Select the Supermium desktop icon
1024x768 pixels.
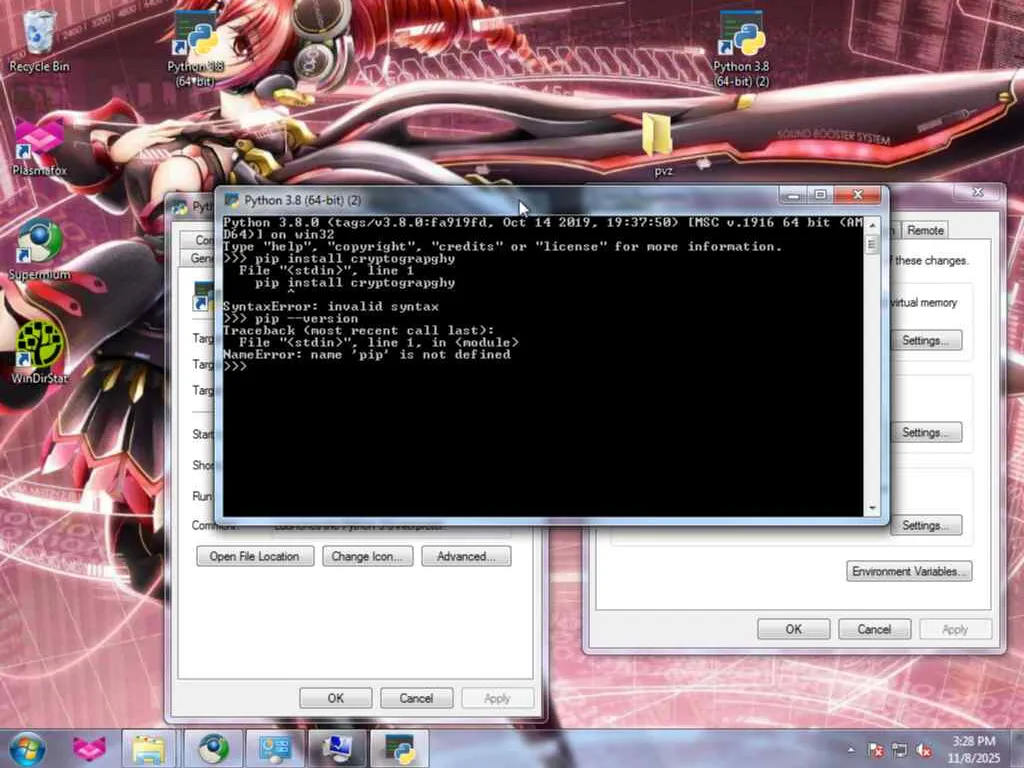click(x=39, y=251)
